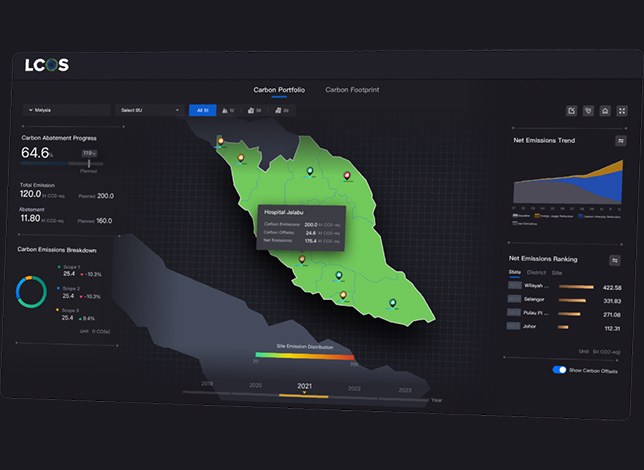Select year 2022 on the timeline
The image size is (644, 470).
tap(354, 388)
